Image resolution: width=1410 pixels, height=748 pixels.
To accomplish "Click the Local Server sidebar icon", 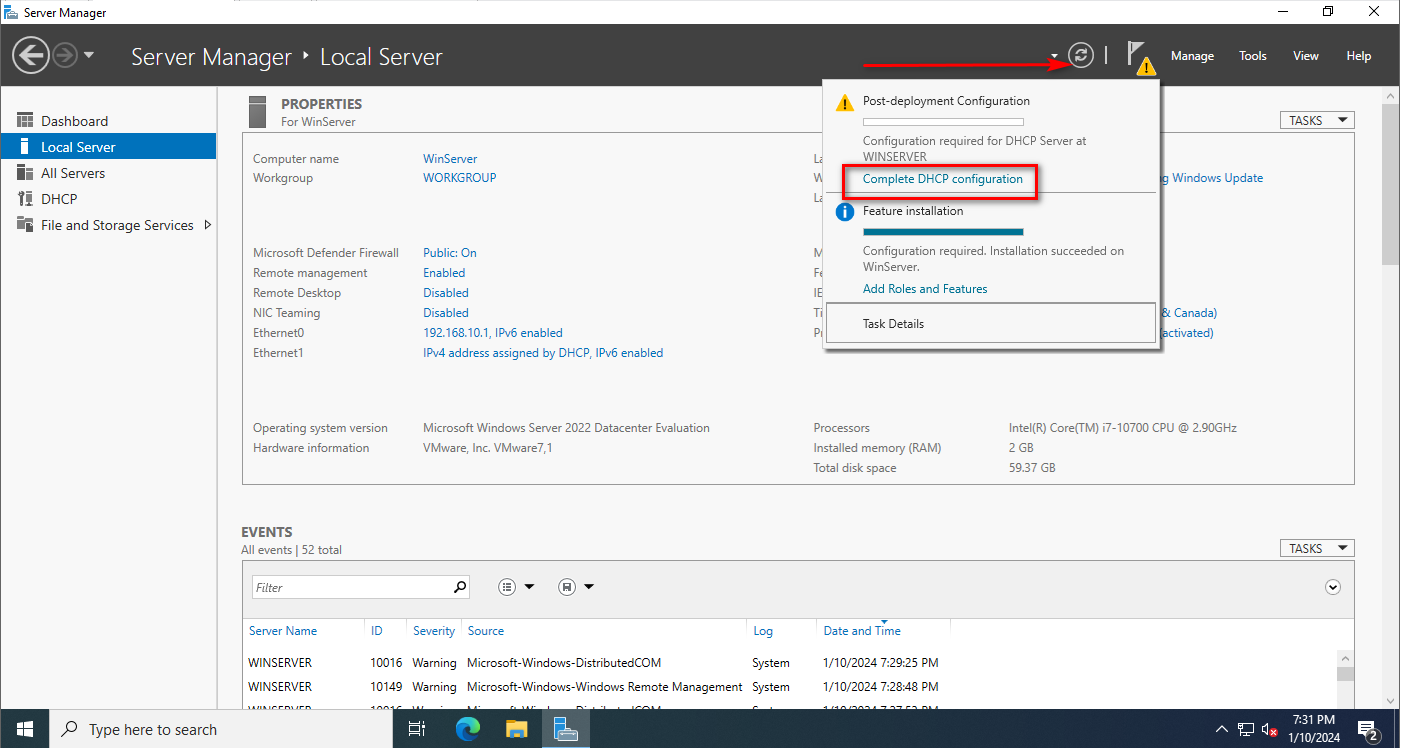I will 25,147.
